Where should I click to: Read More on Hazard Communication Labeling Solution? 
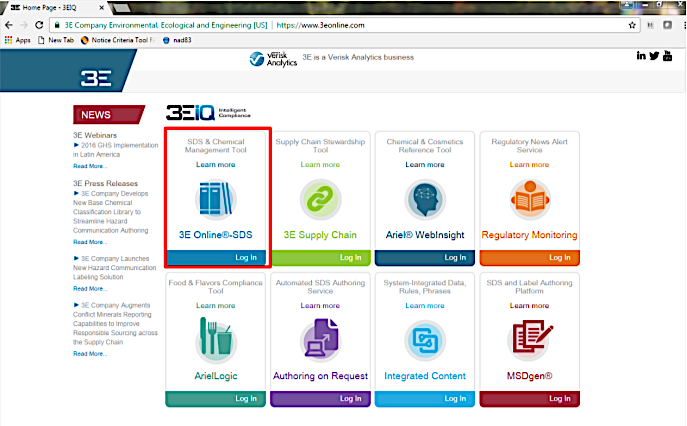[90, 288]
